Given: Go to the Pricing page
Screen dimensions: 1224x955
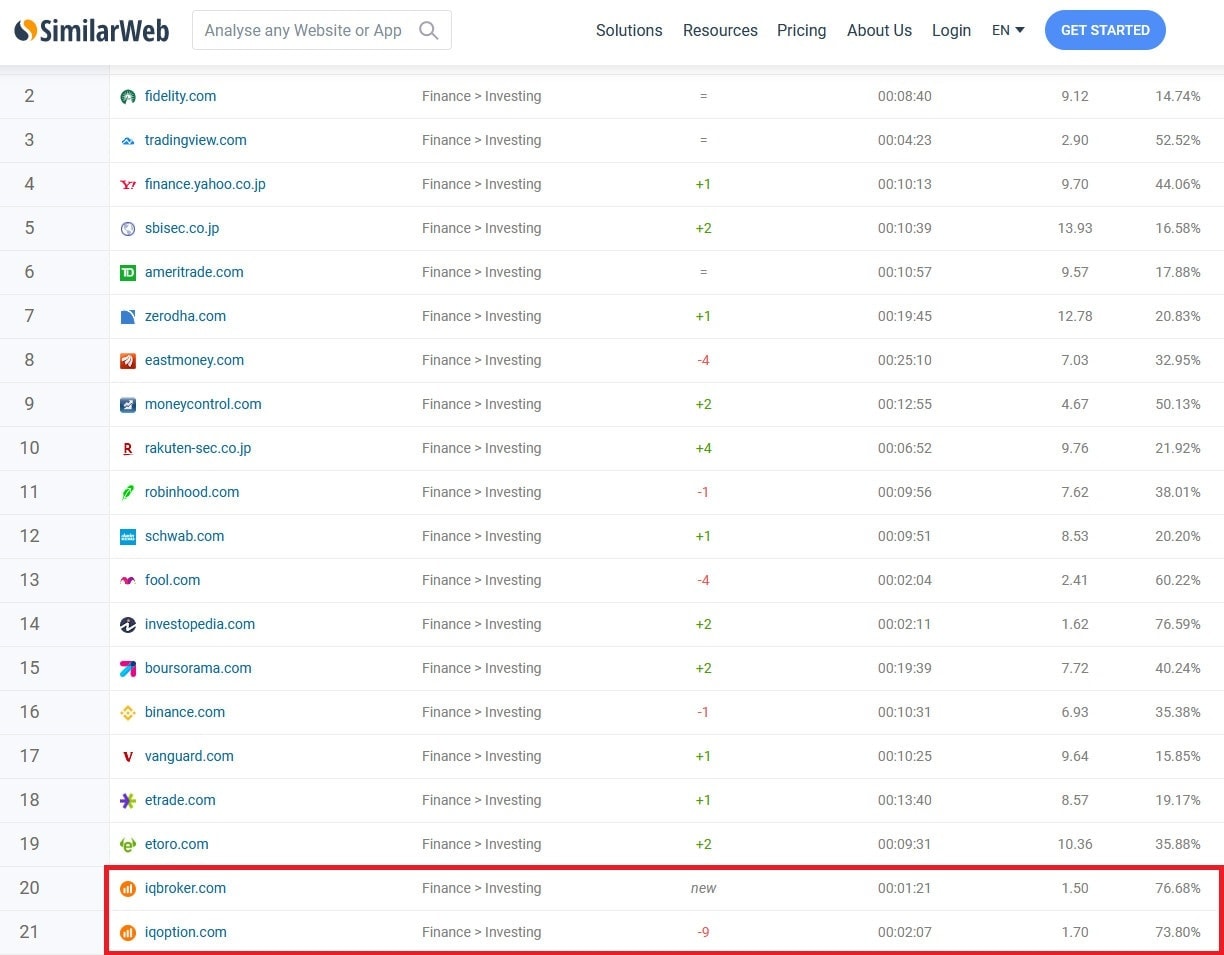Looking at the screenshot, I should (802, 30).
